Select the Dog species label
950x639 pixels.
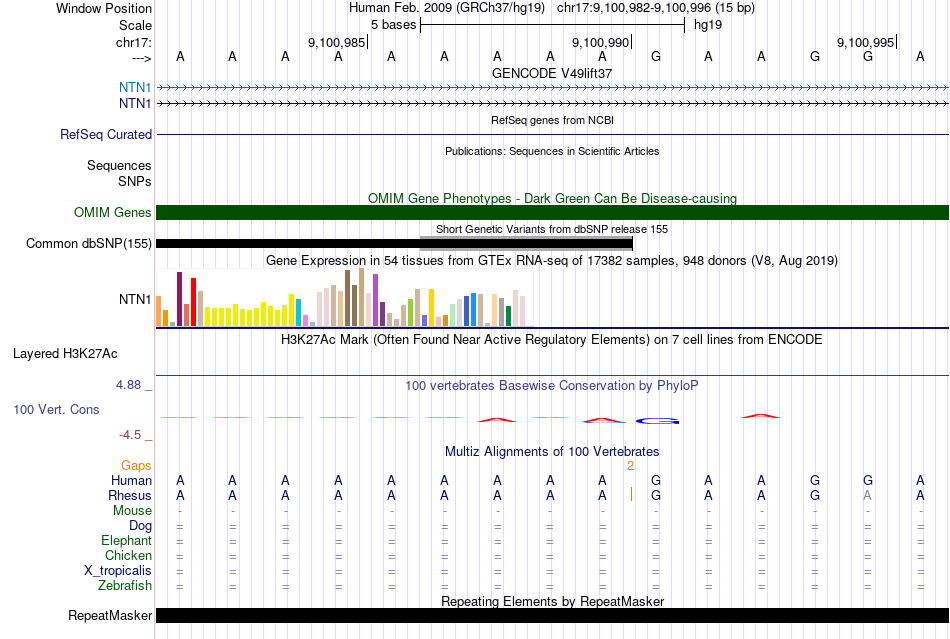[x=140, y=526]
